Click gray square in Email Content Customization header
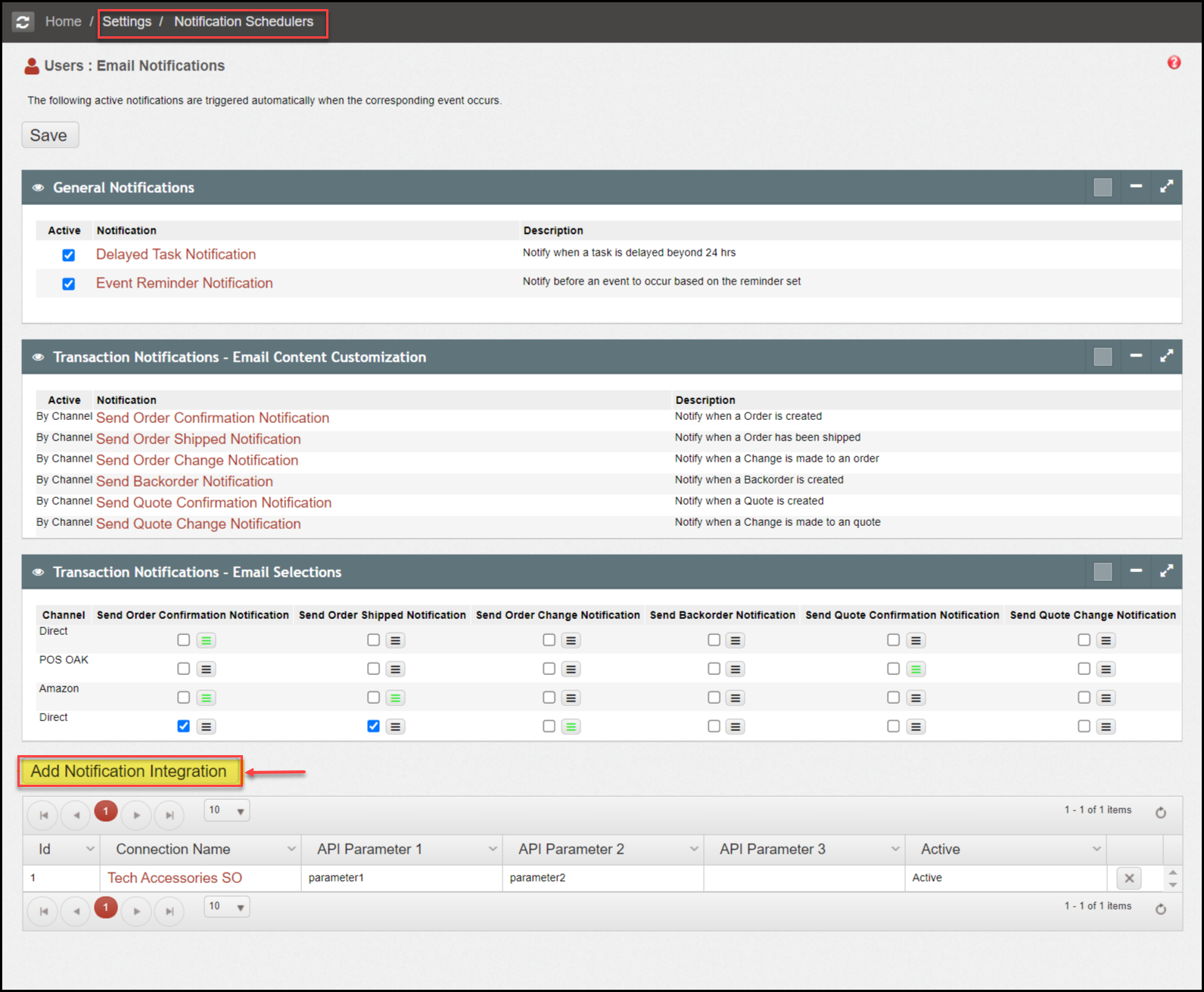 [1103, 356]
